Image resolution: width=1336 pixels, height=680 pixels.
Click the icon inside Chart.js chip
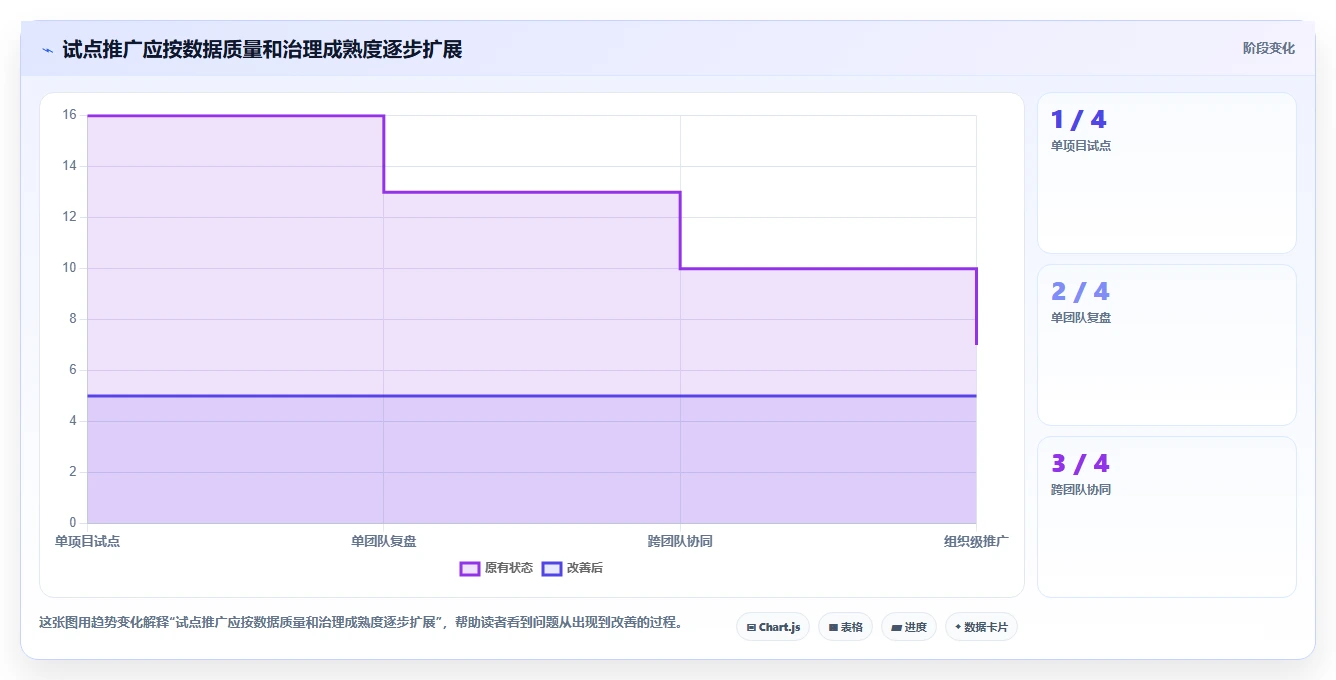pyautogui.click(x=751, y=628)
